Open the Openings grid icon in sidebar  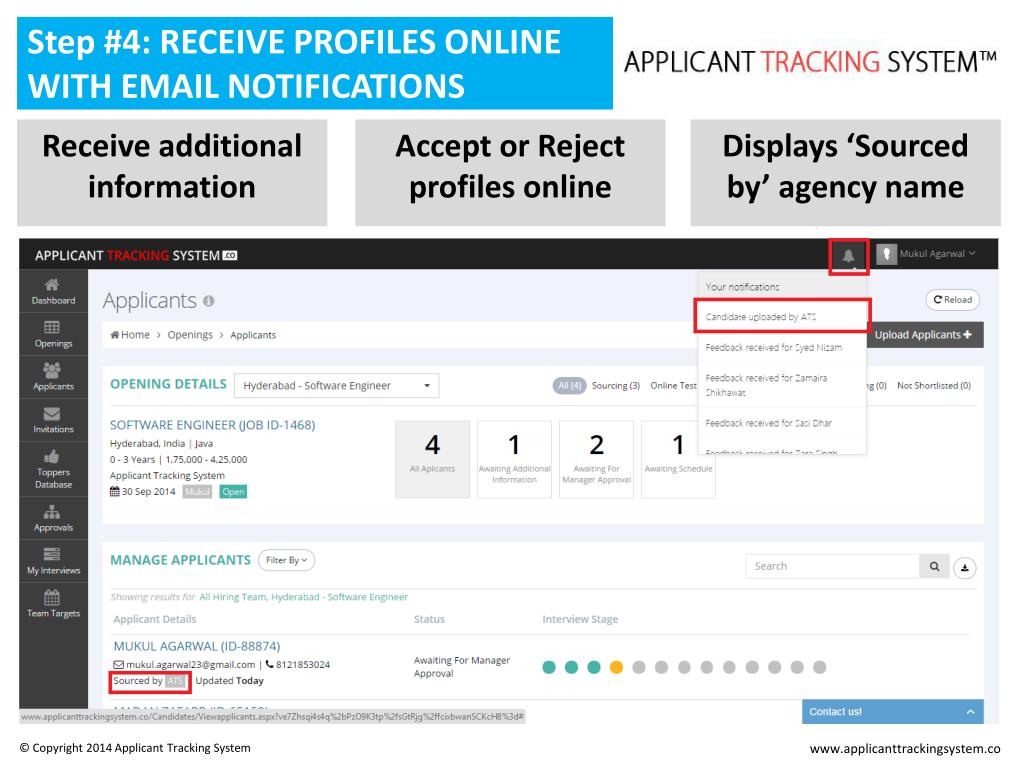coord(52,327)
